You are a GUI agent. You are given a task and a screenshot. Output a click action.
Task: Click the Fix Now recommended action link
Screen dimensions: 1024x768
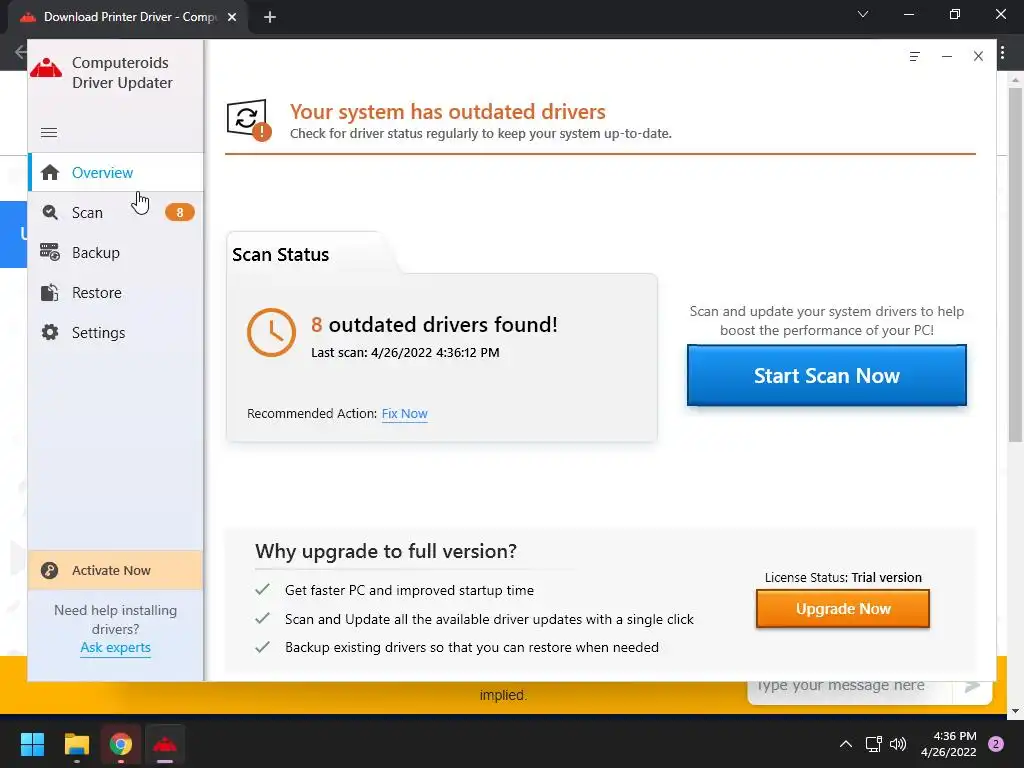point(404,413)
